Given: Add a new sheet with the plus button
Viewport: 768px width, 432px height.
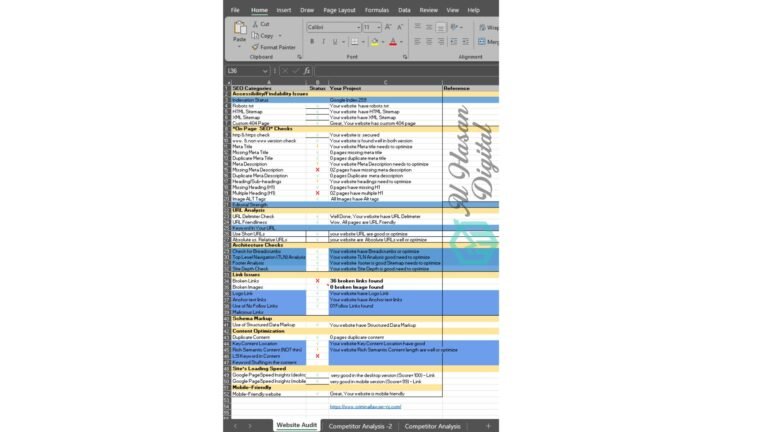Looking at the screenshot, I should (x=488, y=425).
